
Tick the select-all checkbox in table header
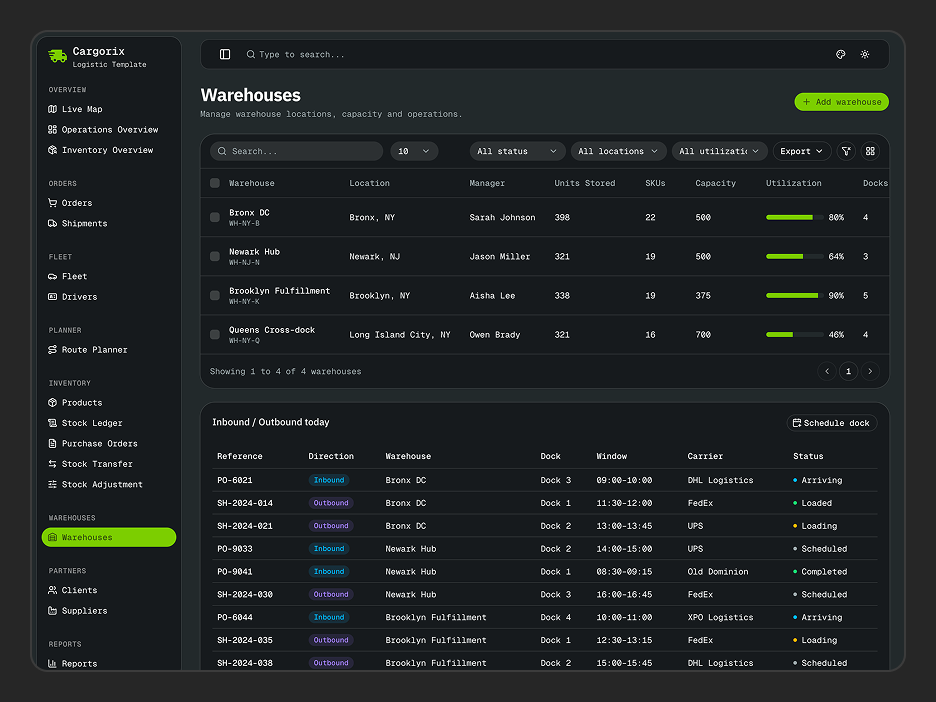(x=215, y=183)
